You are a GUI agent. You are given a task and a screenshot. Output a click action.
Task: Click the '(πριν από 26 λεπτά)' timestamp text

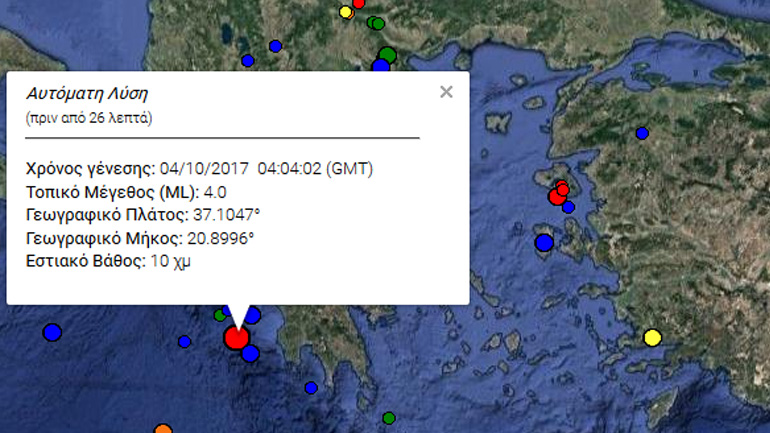(89, 118)
